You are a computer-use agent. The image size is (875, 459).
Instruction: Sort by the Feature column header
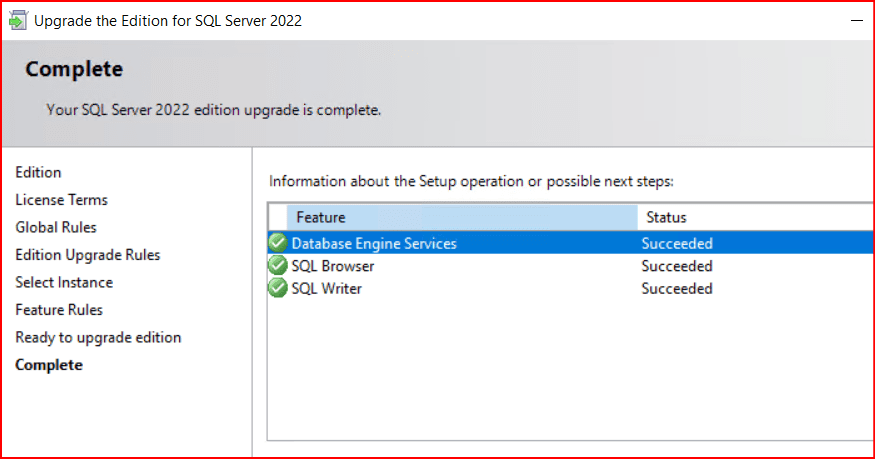point(460,217)
